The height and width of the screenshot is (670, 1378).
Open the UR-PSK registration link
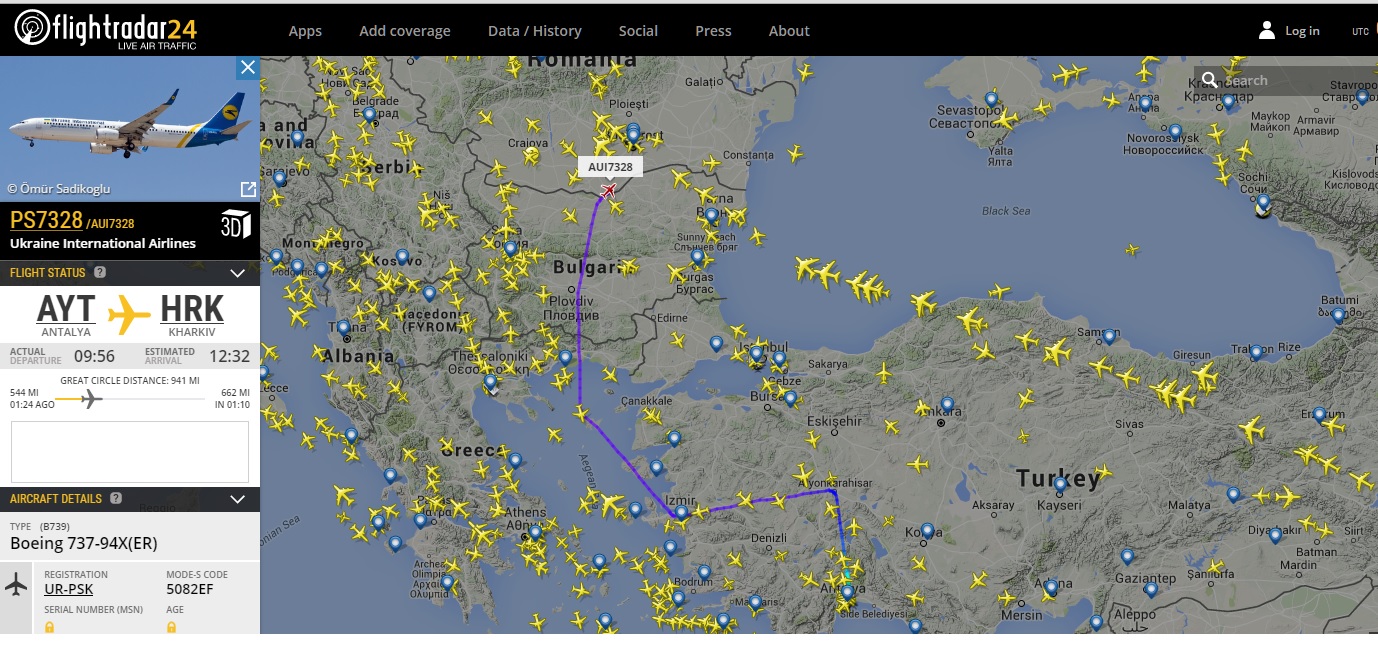(x=69, y=589)
